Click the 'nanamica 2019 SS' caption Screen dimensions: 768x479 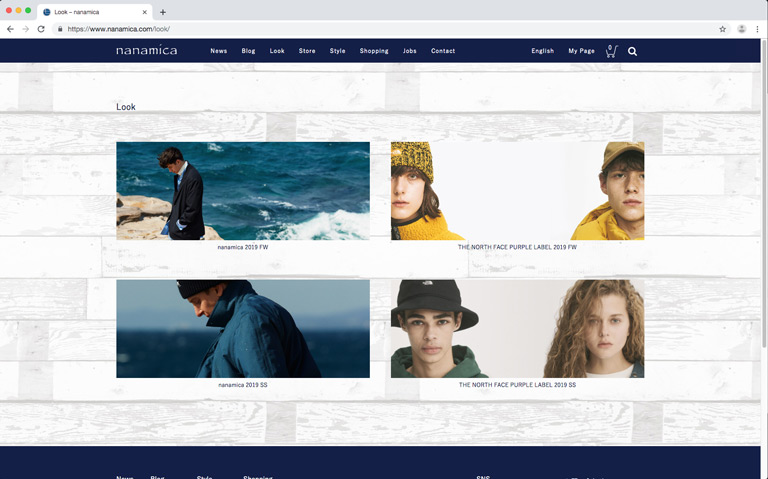coord(243,385)
